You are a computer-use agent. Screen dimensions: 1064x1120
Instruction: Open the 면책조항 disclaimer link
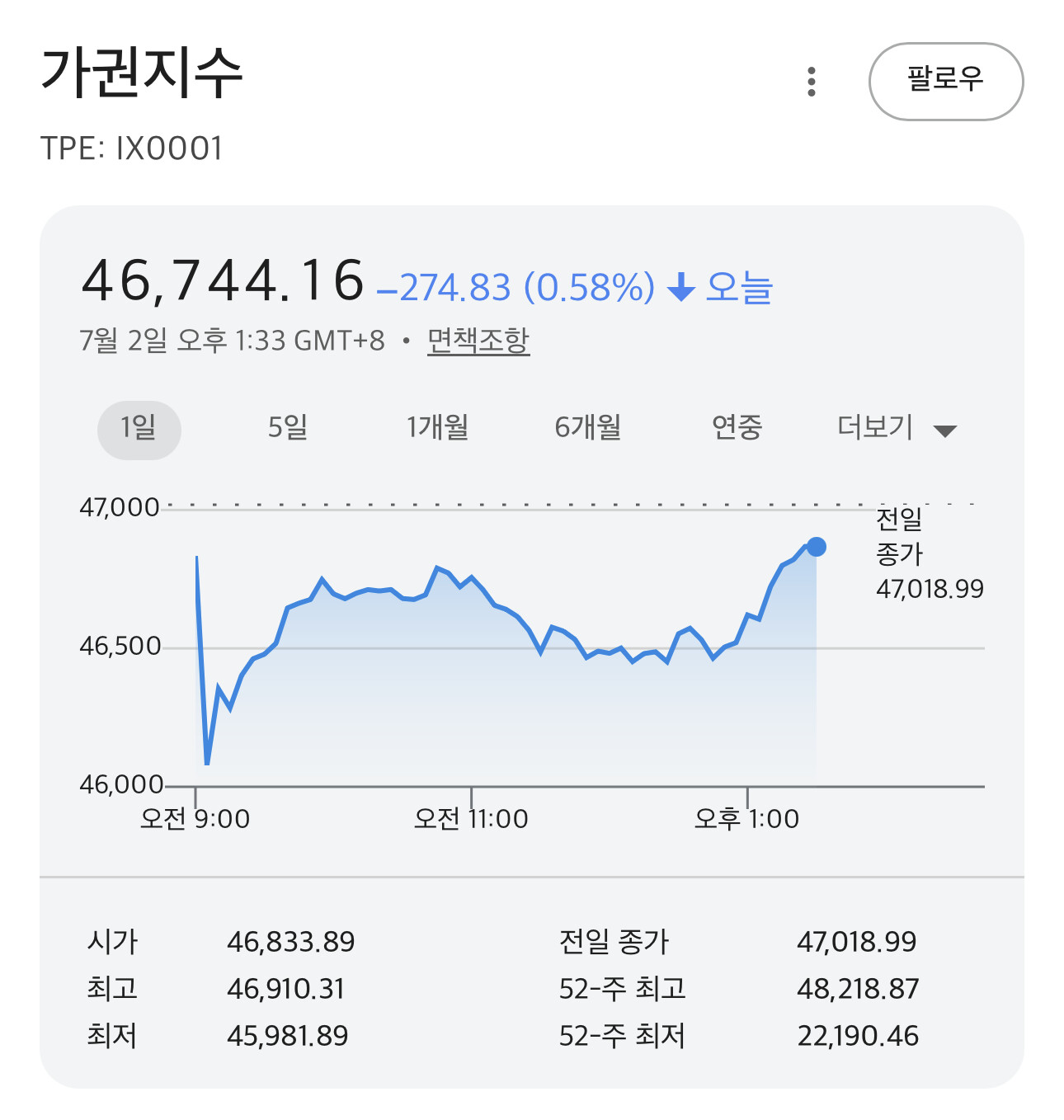478,340
